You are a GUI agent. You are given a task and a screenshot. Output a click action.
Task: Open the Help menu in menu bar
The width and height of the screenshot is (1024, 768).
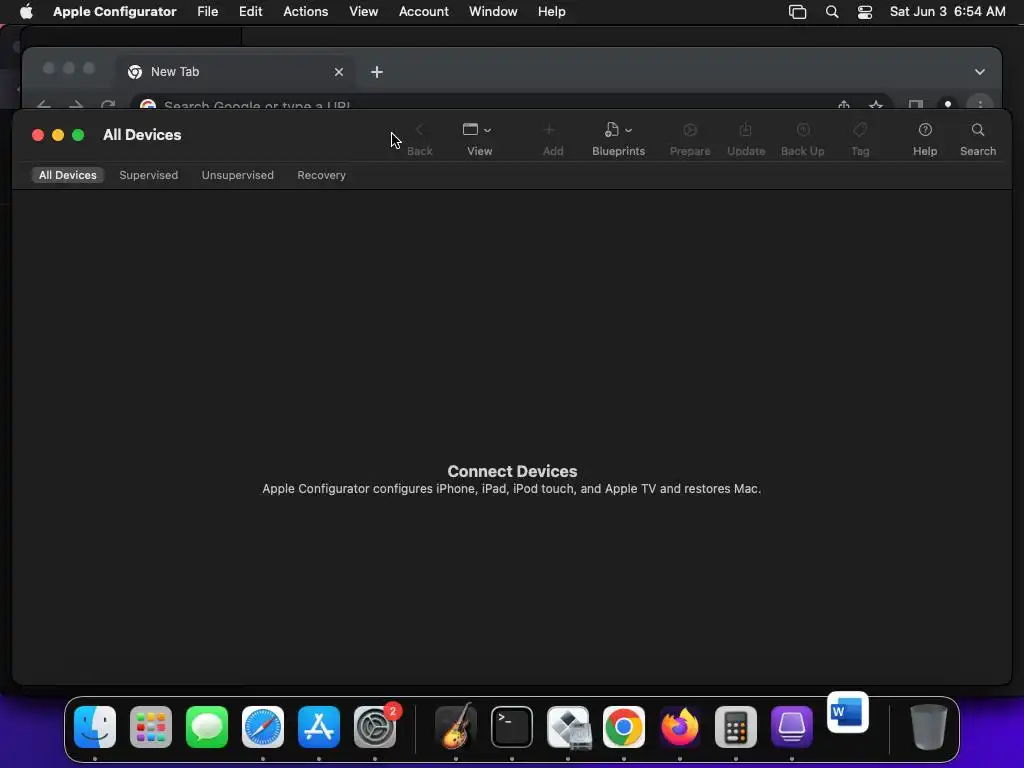552,12
